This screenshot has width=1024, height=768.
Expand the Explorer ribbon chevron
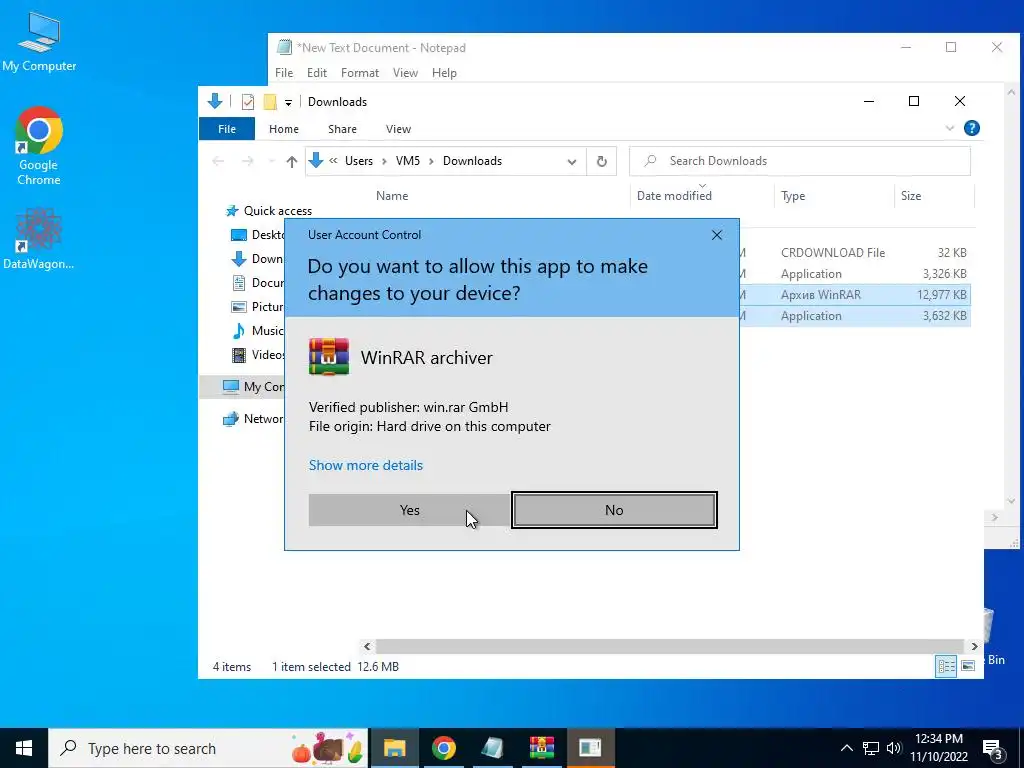point(950,128)
